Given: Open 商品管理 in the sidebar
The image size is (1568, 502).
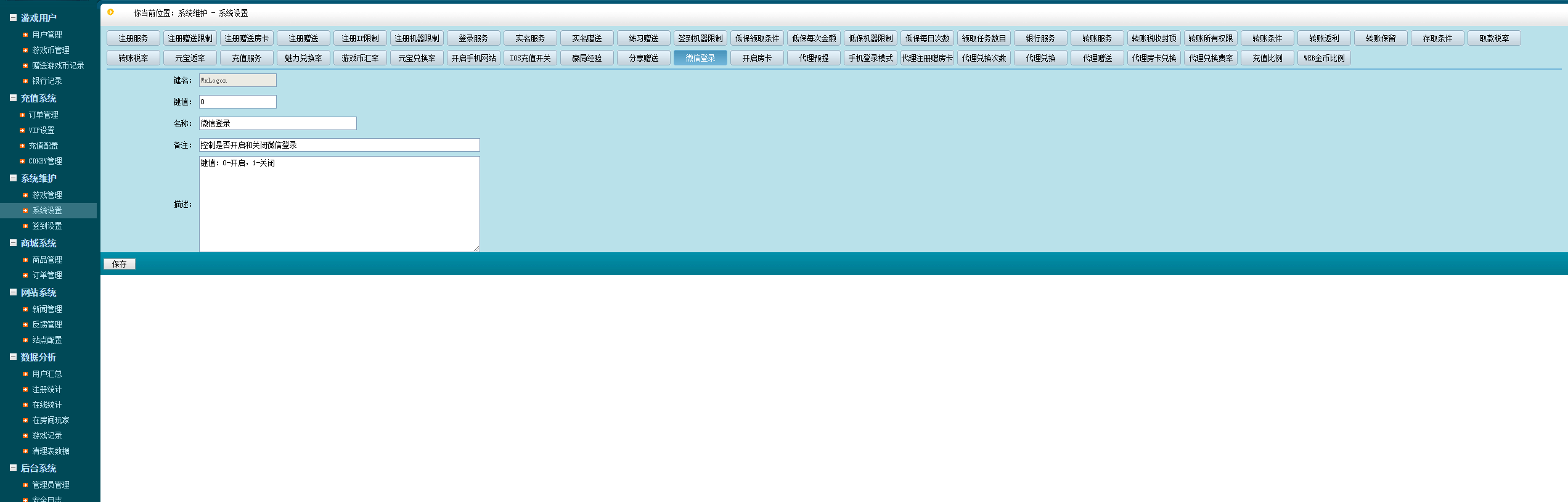Looking at the screenshot, I should click(x=47, y=260).
